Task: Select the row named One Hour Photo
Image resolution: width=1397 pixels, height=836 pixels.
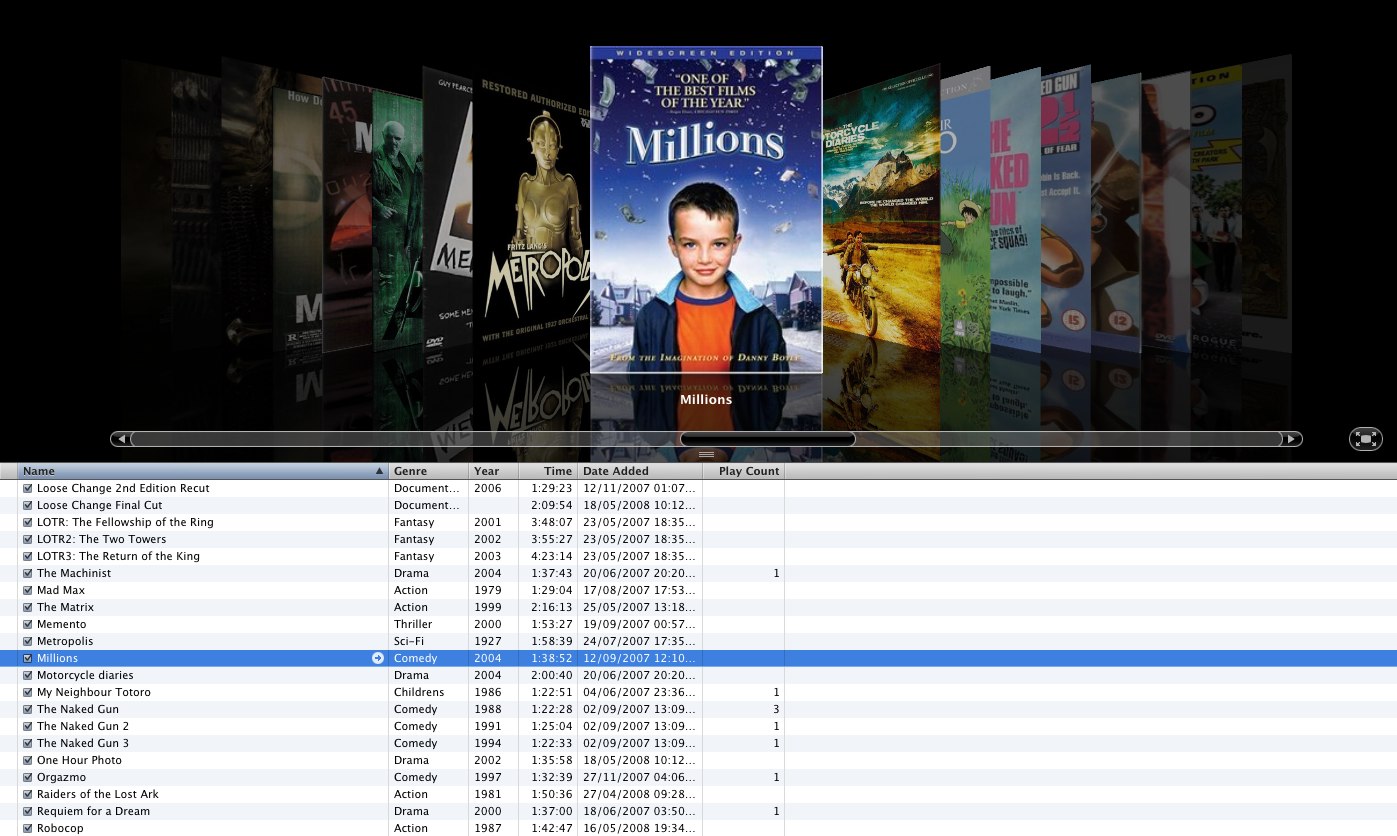Action: pos(698,760)
